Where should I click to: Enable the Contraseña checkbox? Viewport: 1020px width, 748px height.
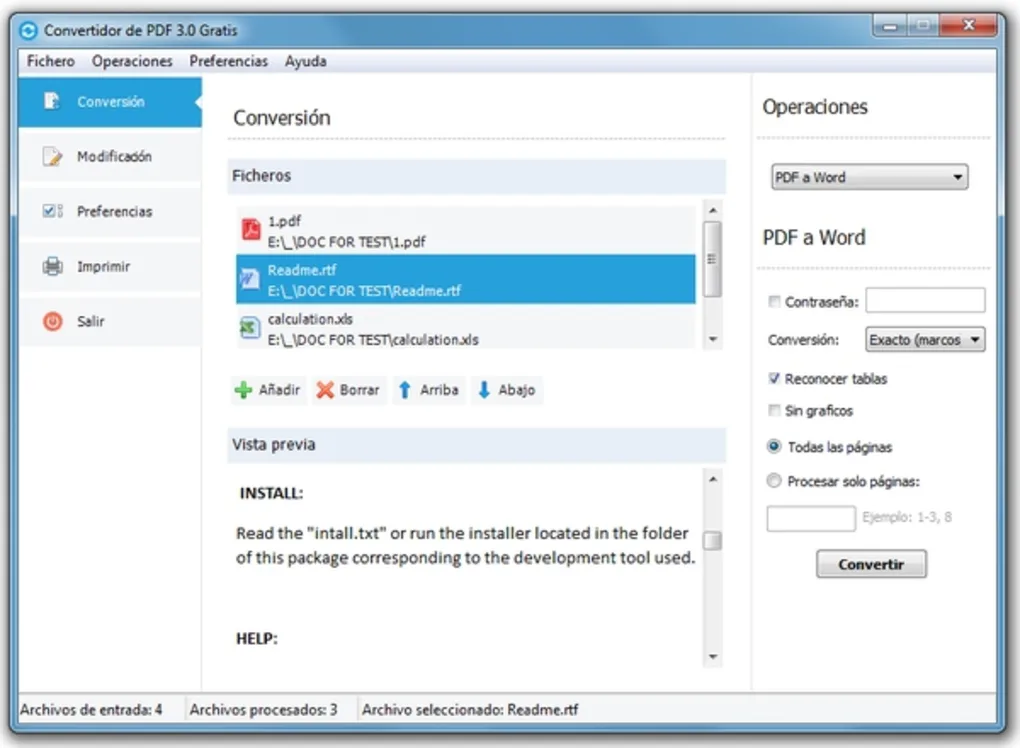[x=774, y=301]
